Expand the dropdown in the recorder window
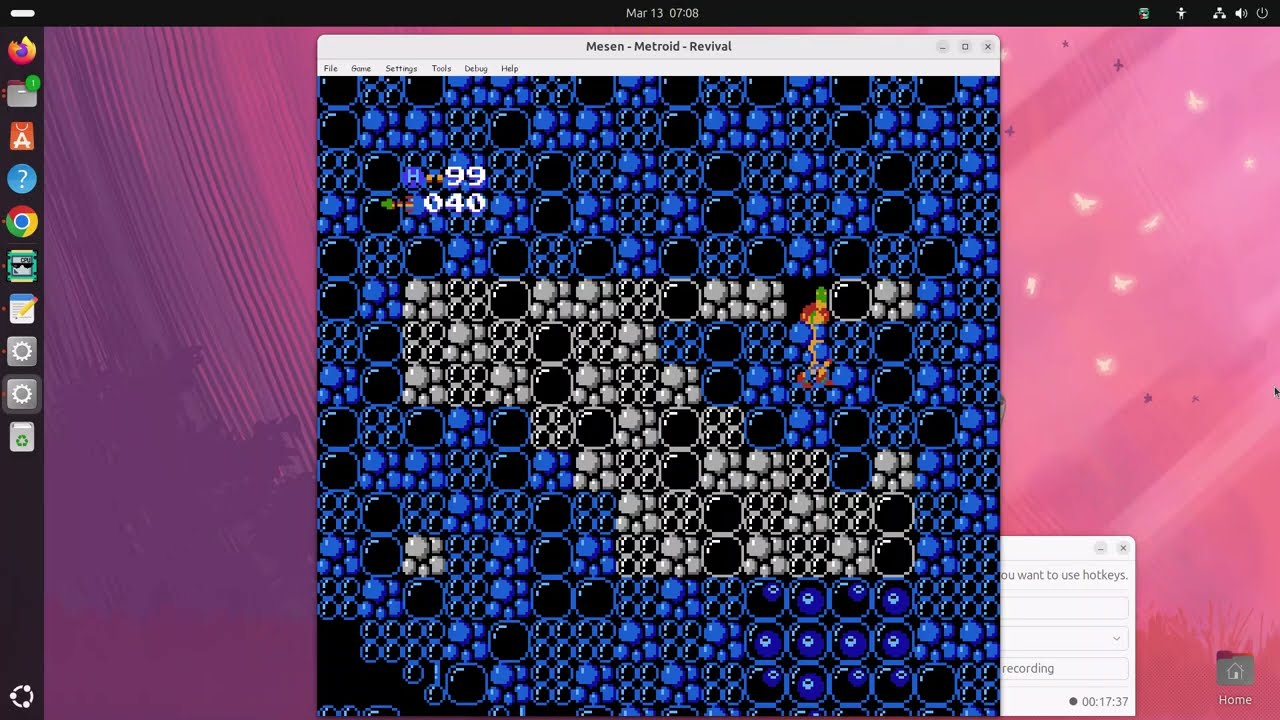This screenshot has height=720, width=1280. click(1117, 638)
